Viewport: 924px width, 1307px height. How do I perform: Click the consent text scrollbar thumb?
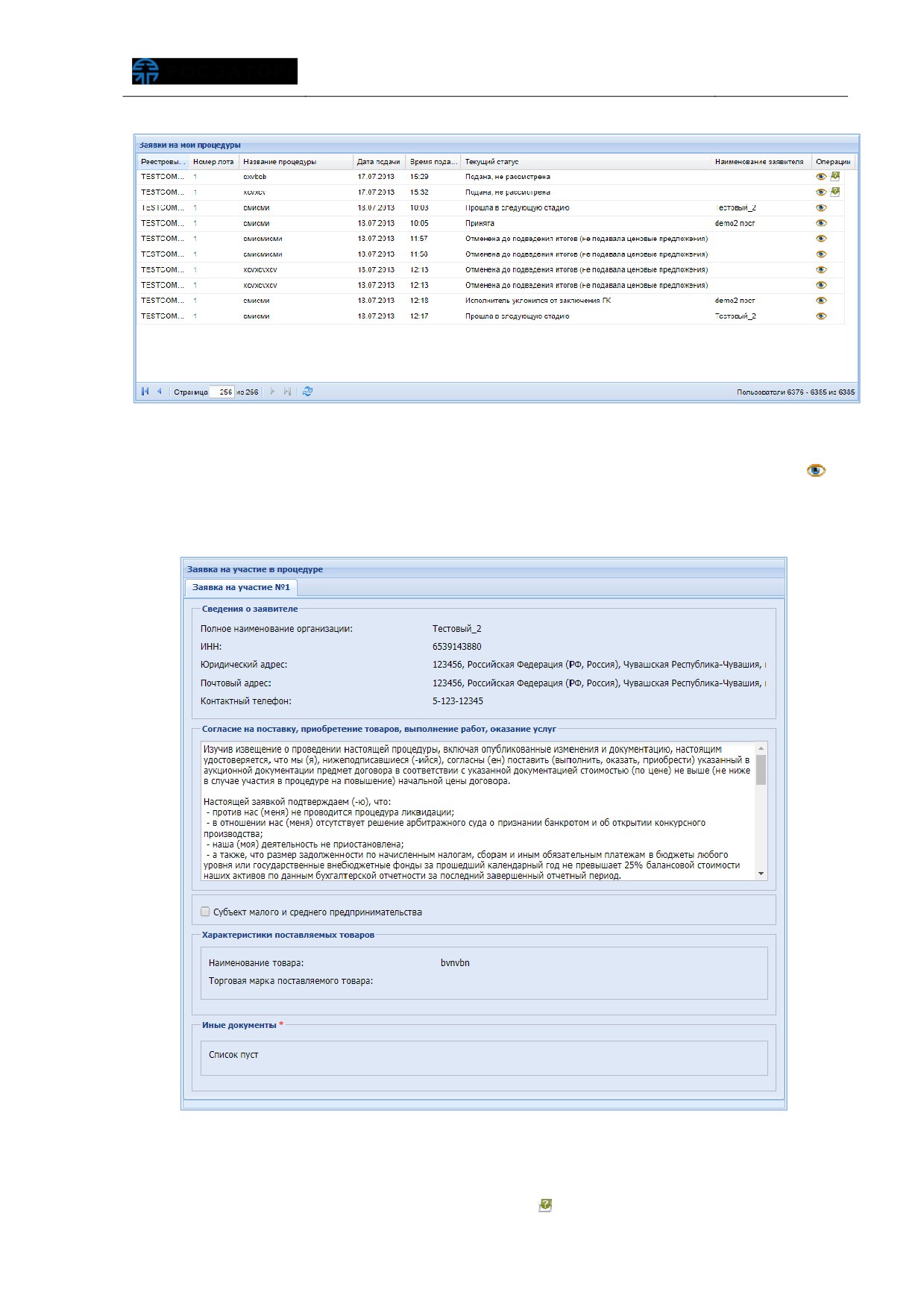761,770
